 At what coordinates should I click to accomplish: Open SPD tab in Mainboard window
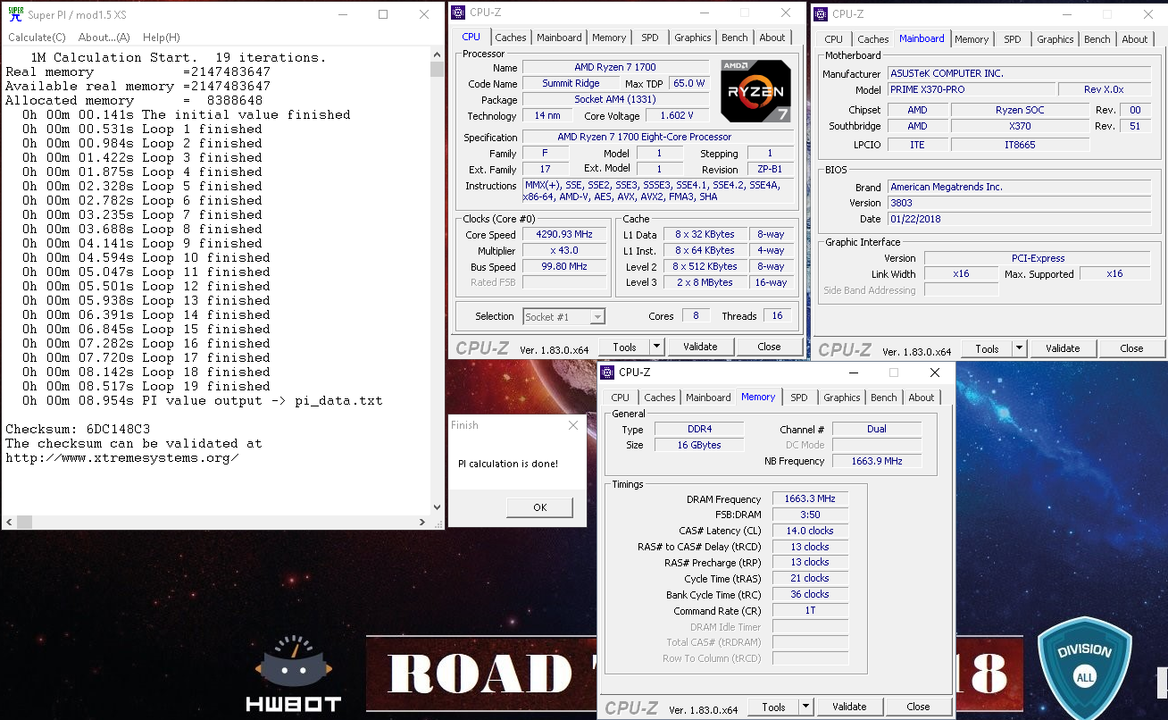[1012, 39]
